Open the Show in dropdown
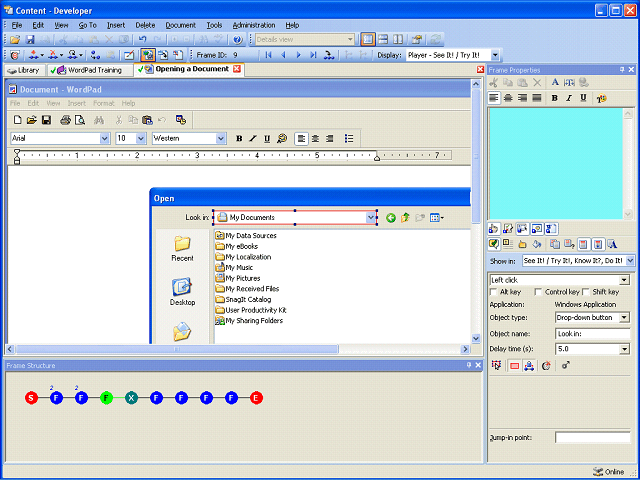640x480 pixels. pos(630,260)
